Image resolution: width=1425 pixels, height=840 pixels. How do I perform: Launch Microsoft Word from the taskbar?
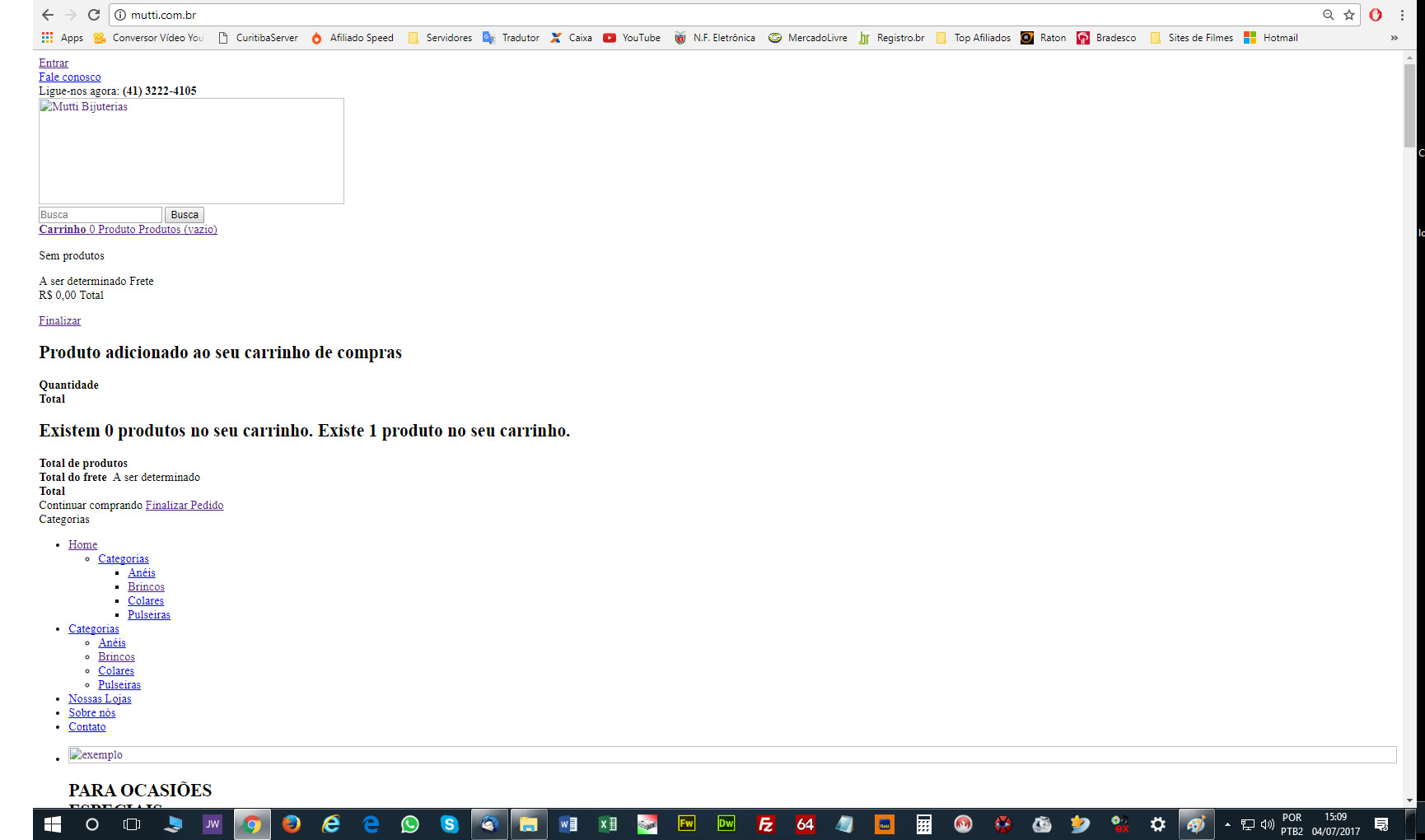pyautogui.click(x=568, y=824)
